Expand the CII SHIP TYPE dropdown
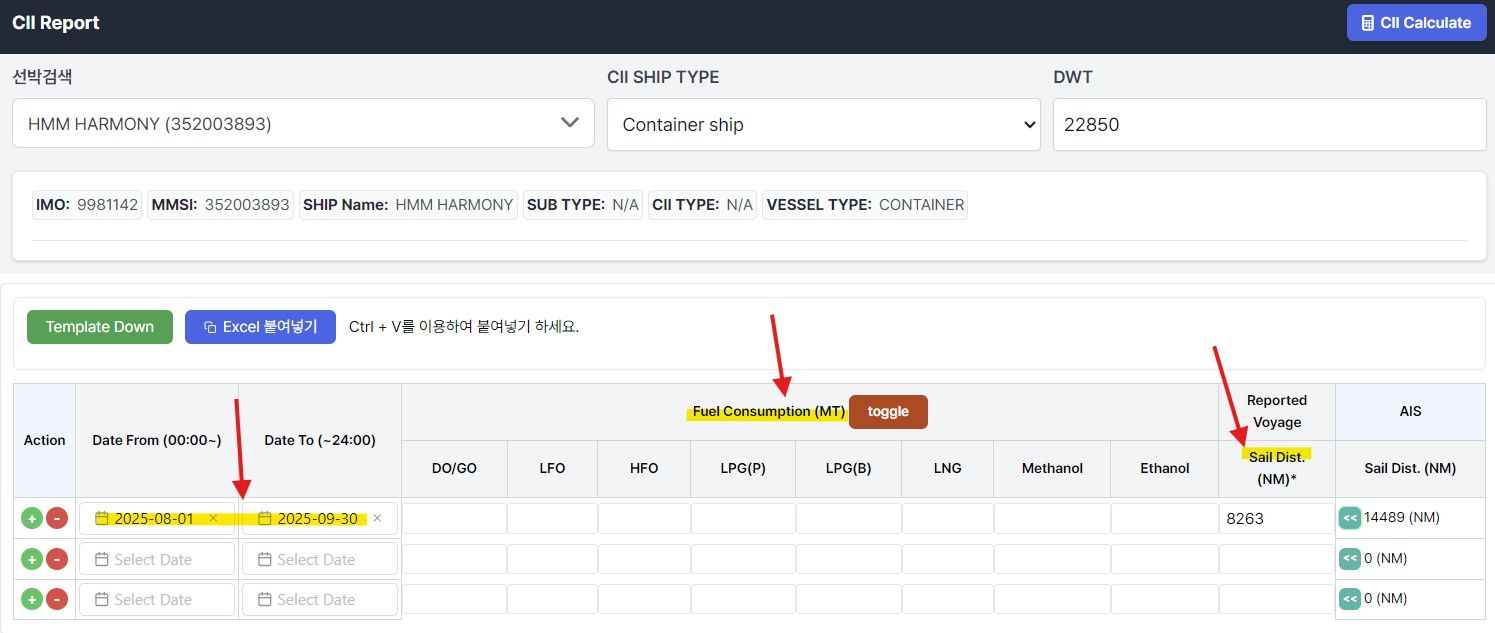The height and width of the screenshot is (633, 1495). (823, 125)
